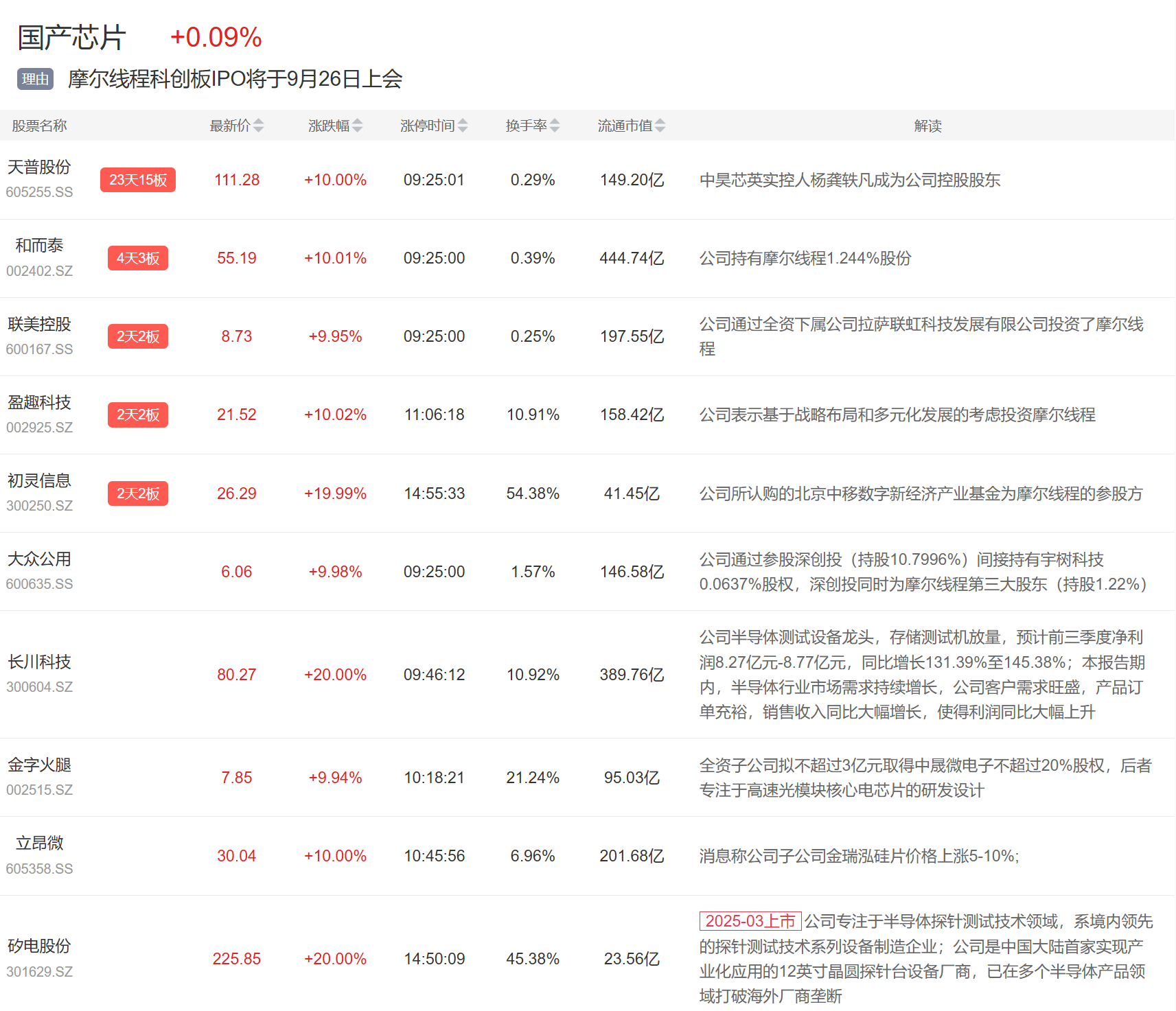The height and width of the screenshot is (1011, 1176).
Task: Select the 金字火腿 stock row name
Action: [x=39, y=765]
